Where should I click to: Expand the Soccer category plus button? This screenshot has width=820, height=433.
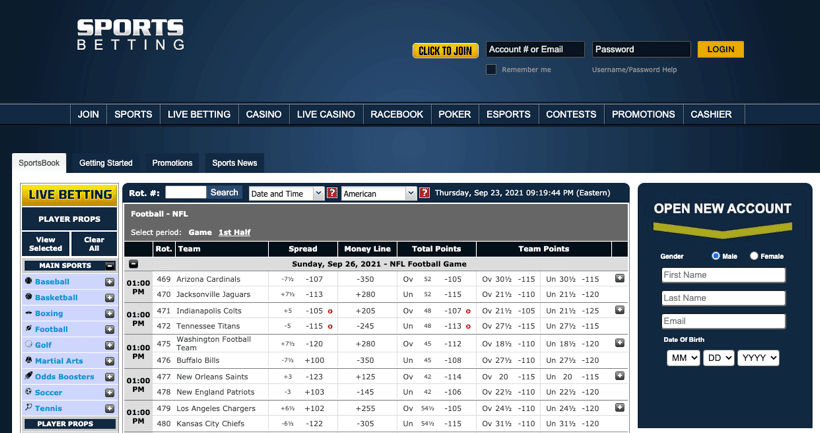click(x=109, y=393)
